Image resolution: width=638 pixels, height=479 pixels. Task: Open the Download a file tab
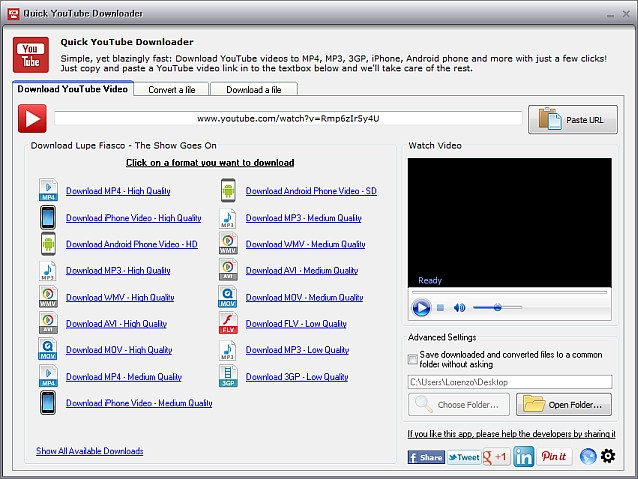click(254, 90)
